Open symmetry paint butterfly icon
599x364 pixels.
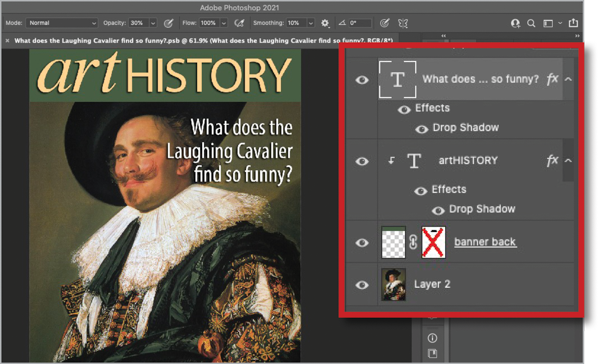403,23
